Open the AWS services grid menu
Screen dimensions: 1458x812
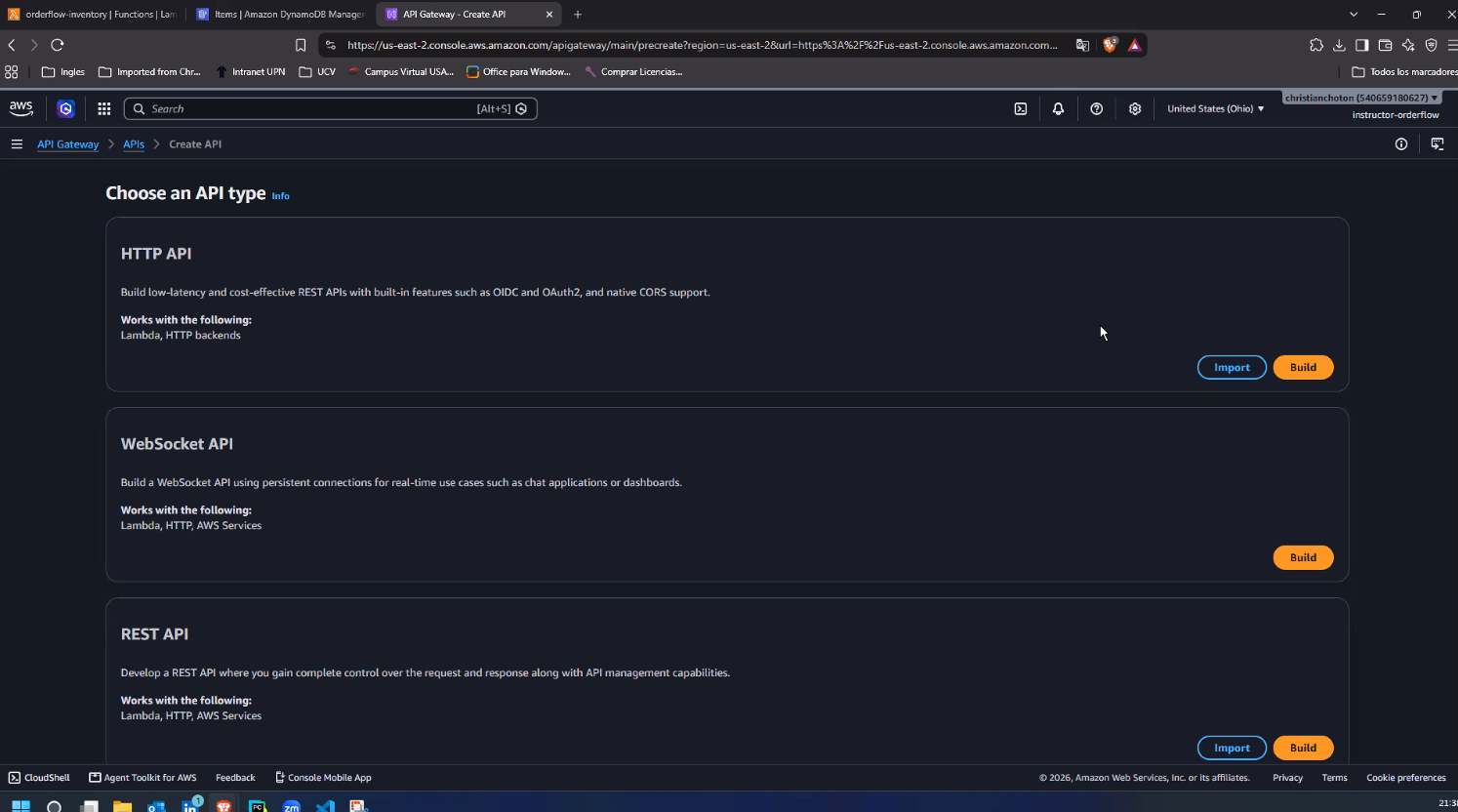[104, 108]
